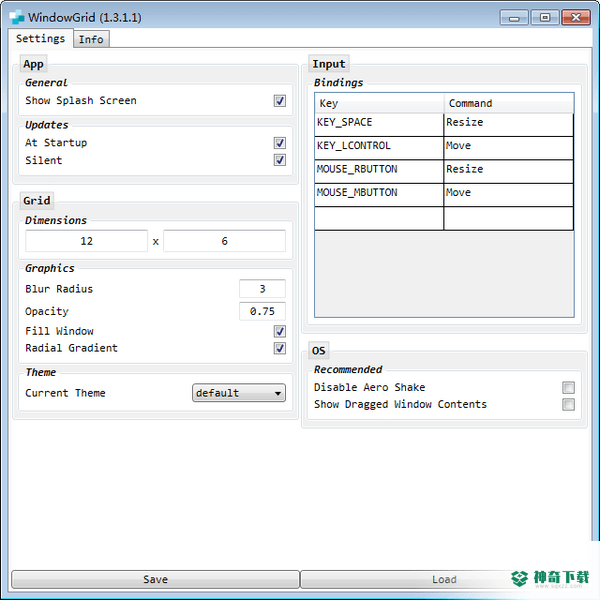Toggle Show Splash Screen checkbox

pos(280,101)
